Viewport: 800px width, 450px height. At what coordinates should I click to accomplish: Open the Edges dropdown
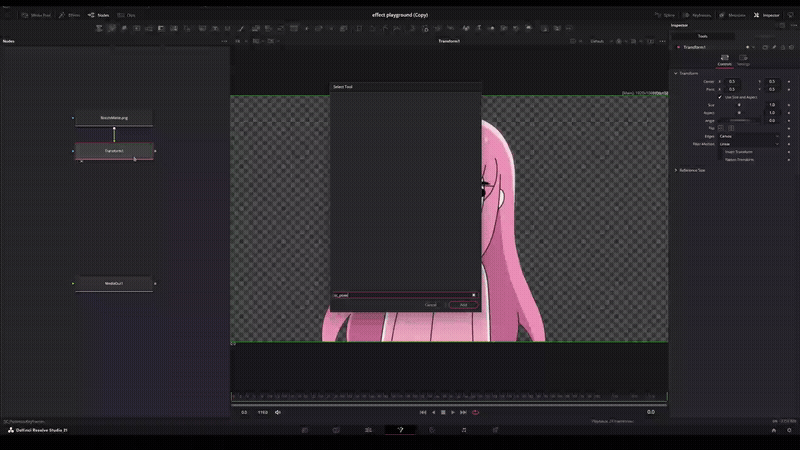pos(748,136)
